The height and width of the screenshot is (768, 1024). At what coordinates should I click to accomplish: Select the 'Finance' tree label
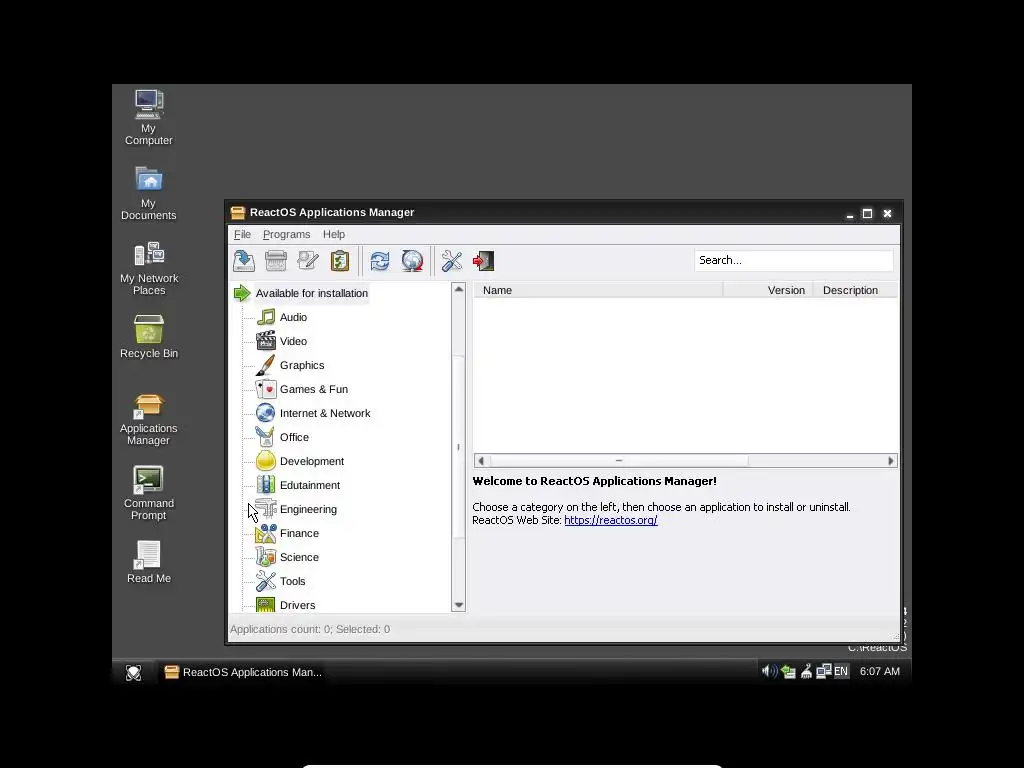point(299,533)
